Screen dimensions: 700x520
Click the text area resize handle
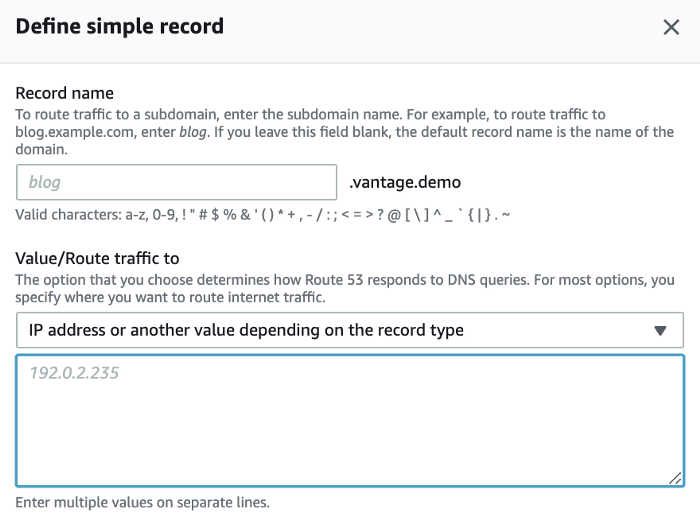click(x=676, y=478)
